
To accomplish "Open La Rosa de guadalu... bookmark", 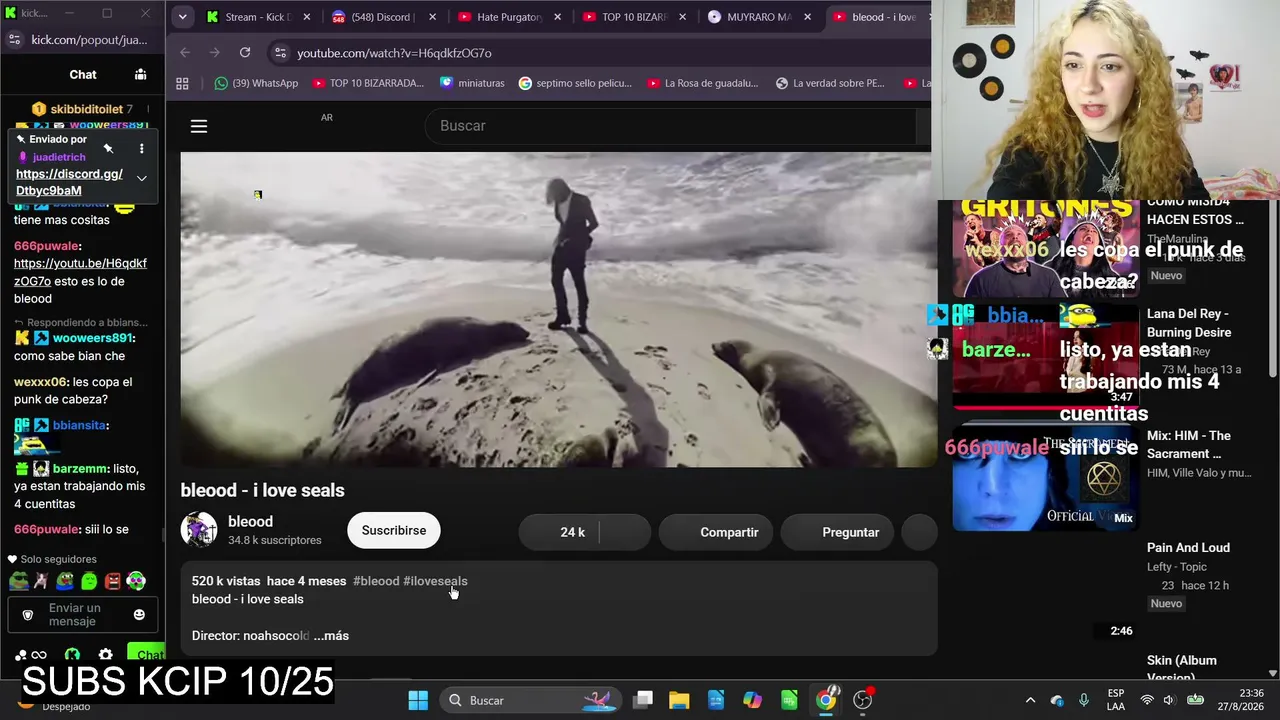I will pyautogui.click(x=703, y=83).
